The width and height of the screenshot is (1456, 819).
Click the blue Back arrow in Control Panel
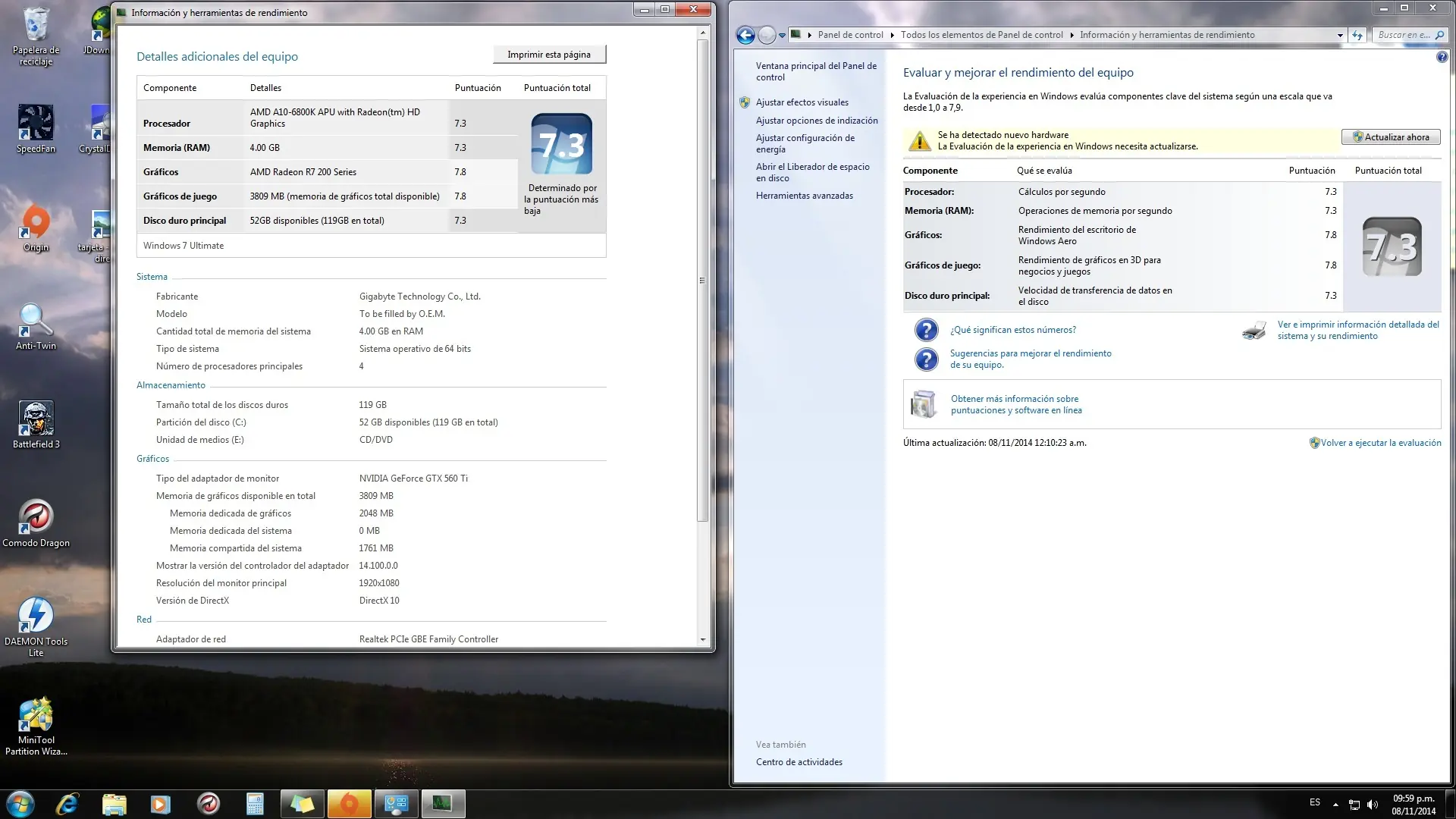pos(745,35)
